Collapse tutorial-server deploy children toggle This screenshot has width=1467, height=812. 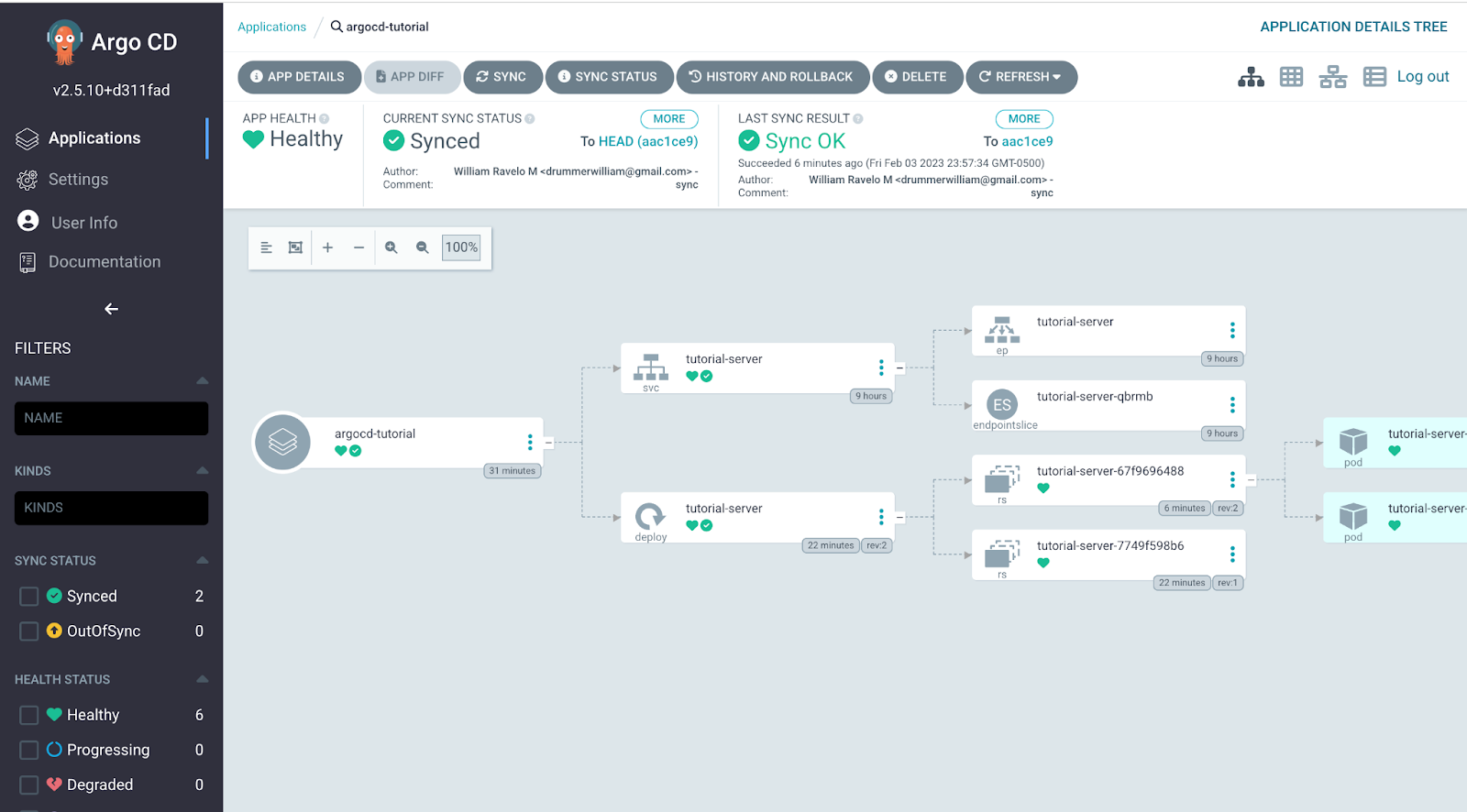pyautogui.click(x=900, y=517)
